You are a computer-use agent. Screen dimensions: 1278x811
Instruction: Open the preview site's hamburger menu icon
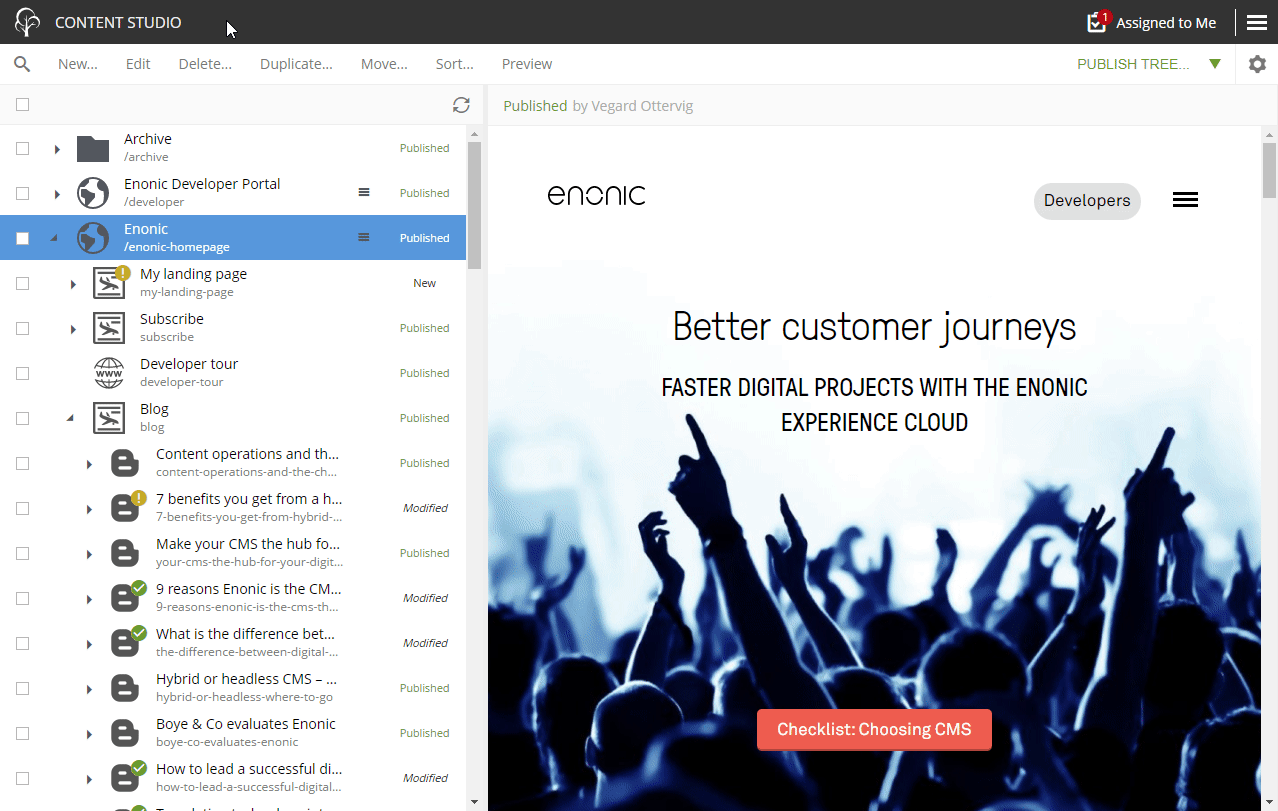[1185, 200]
